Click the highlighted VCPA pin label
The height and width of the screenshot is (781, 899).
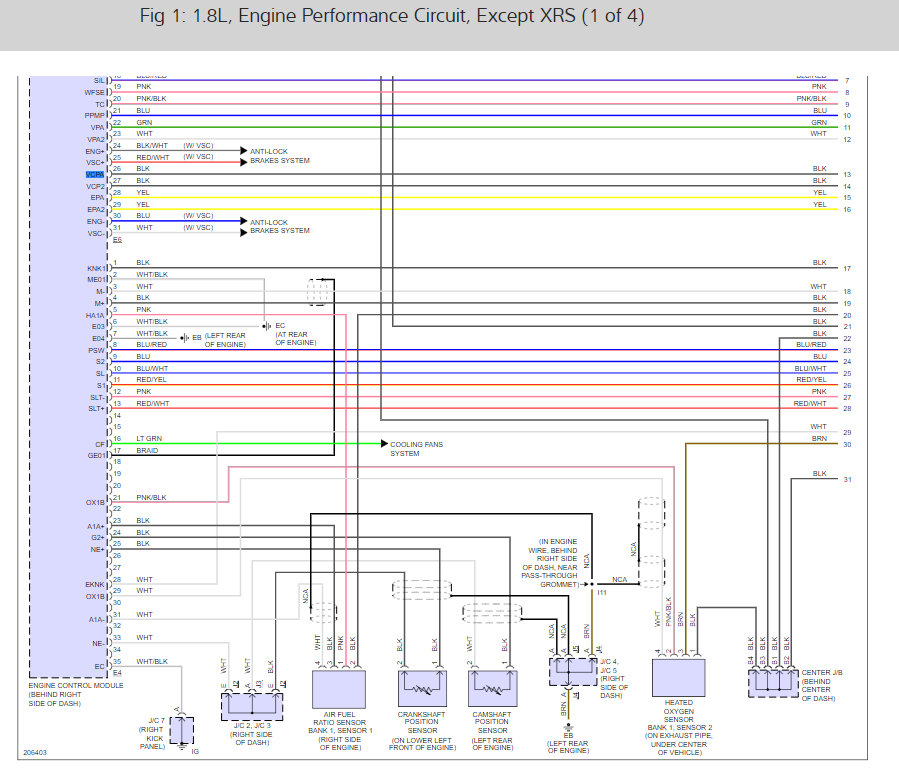coord(95,174)
